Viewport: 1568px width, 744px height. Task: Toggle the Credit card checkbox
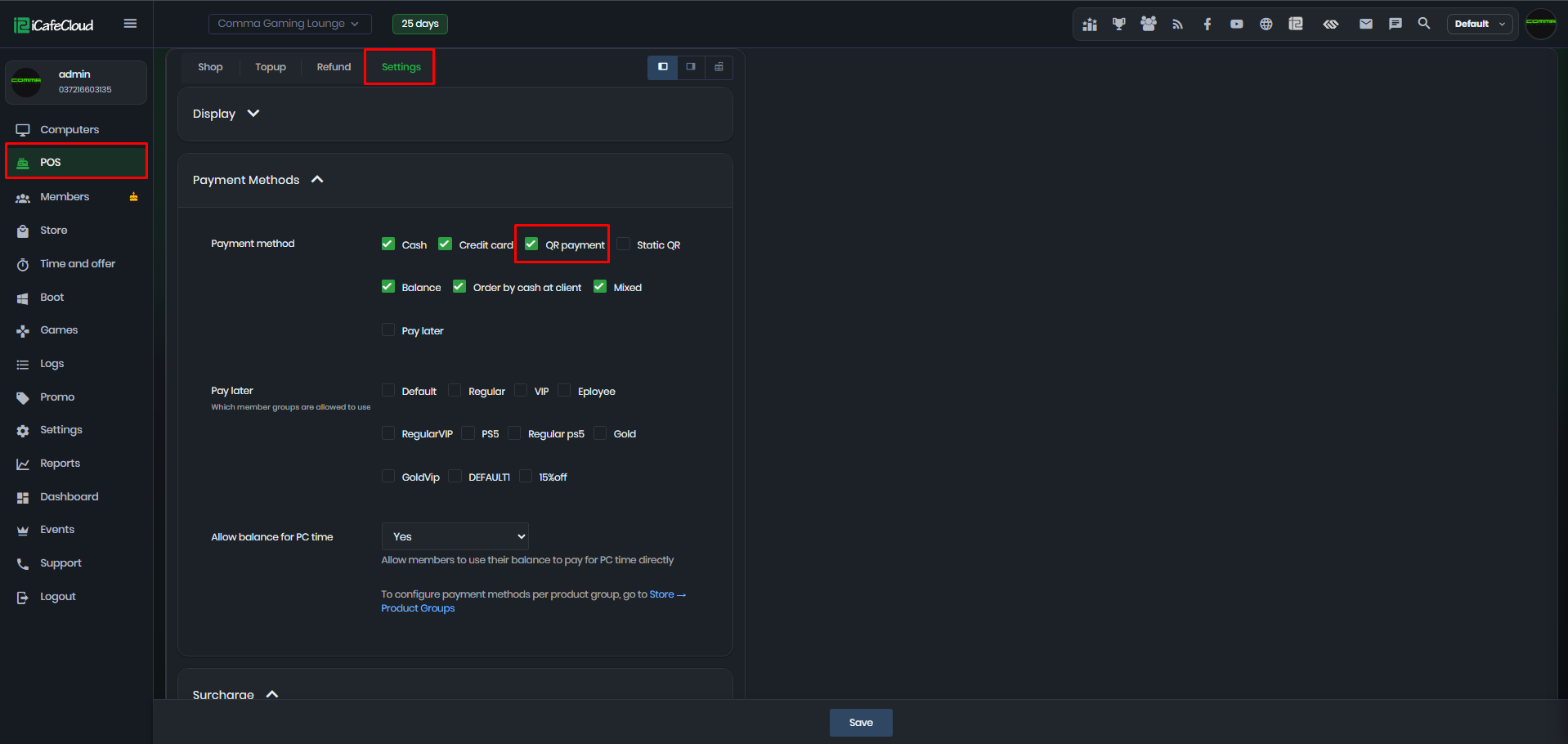(x=446, y=244)
